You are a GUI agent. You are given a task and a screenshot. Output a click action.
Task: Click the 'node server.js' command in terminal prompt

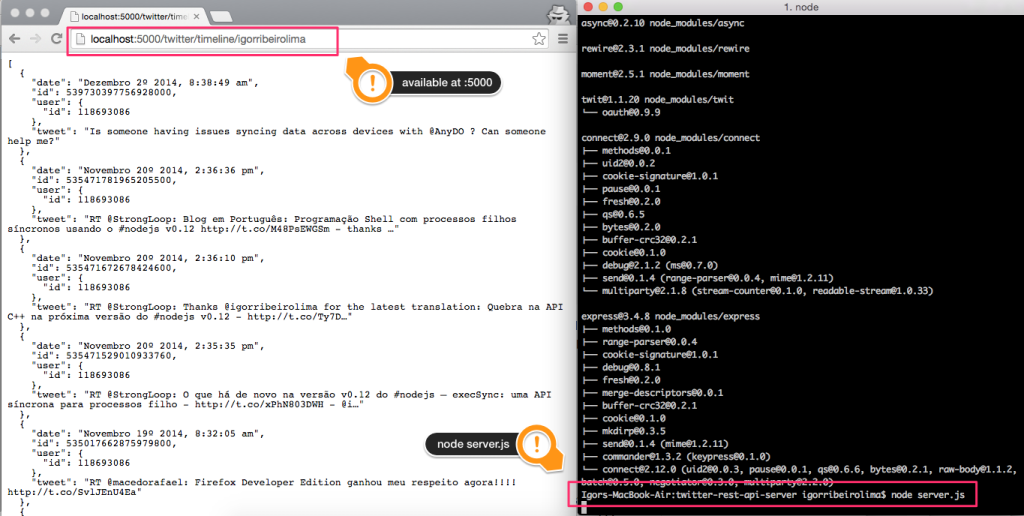[927, 495]
